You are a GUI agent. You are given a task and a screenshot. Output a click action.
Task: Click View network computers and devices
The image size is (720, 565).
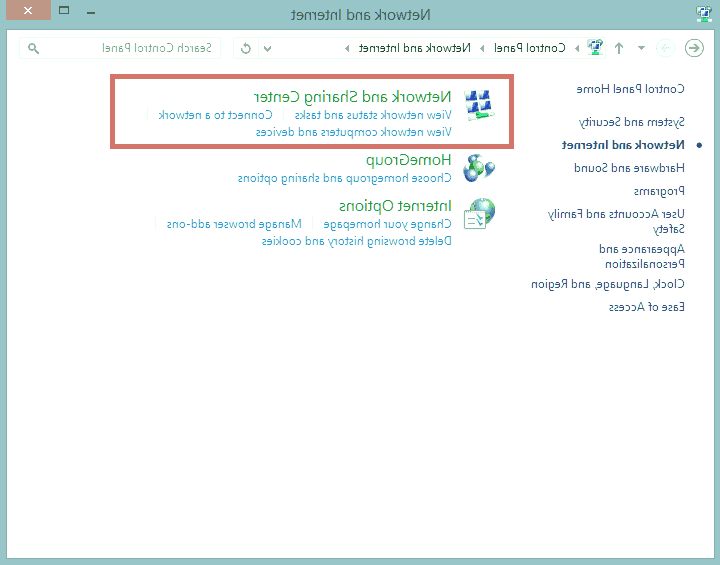[354, 132]
